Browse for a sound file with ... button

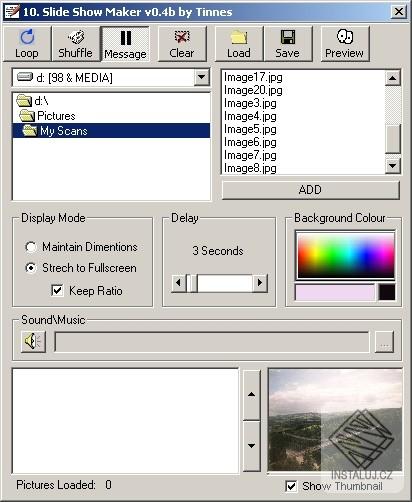coord(384,342)
